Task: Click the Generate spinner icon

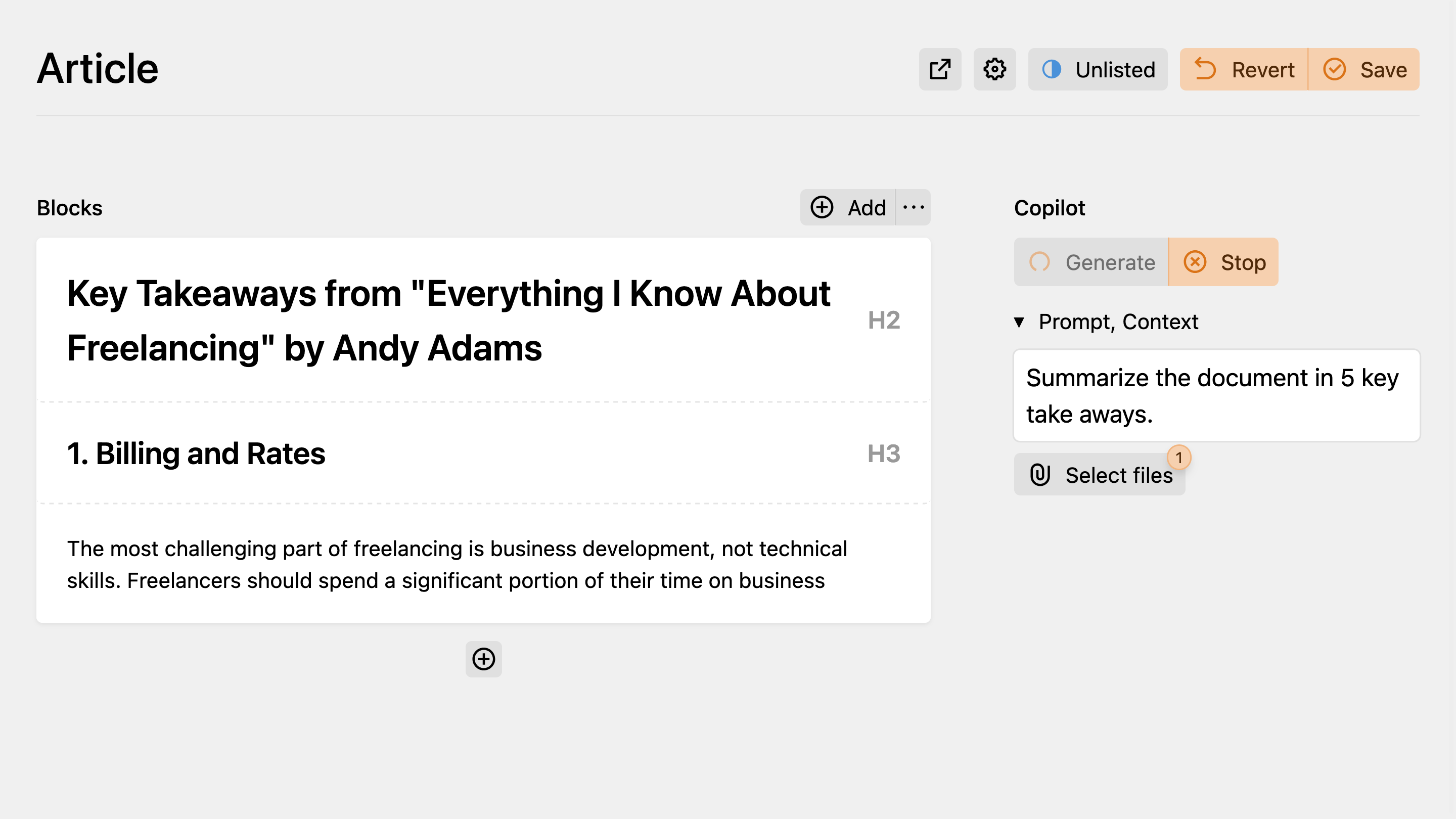Action: [1039, 262]
